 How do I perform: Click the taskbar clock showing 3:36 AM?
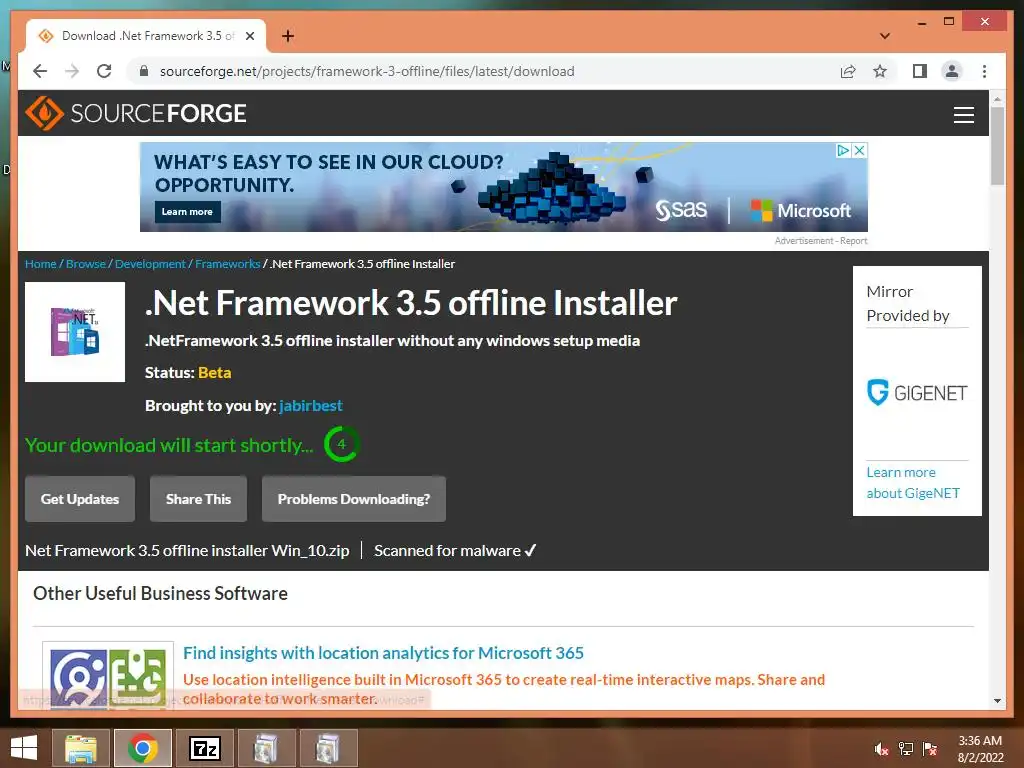[x=980, y=749]
